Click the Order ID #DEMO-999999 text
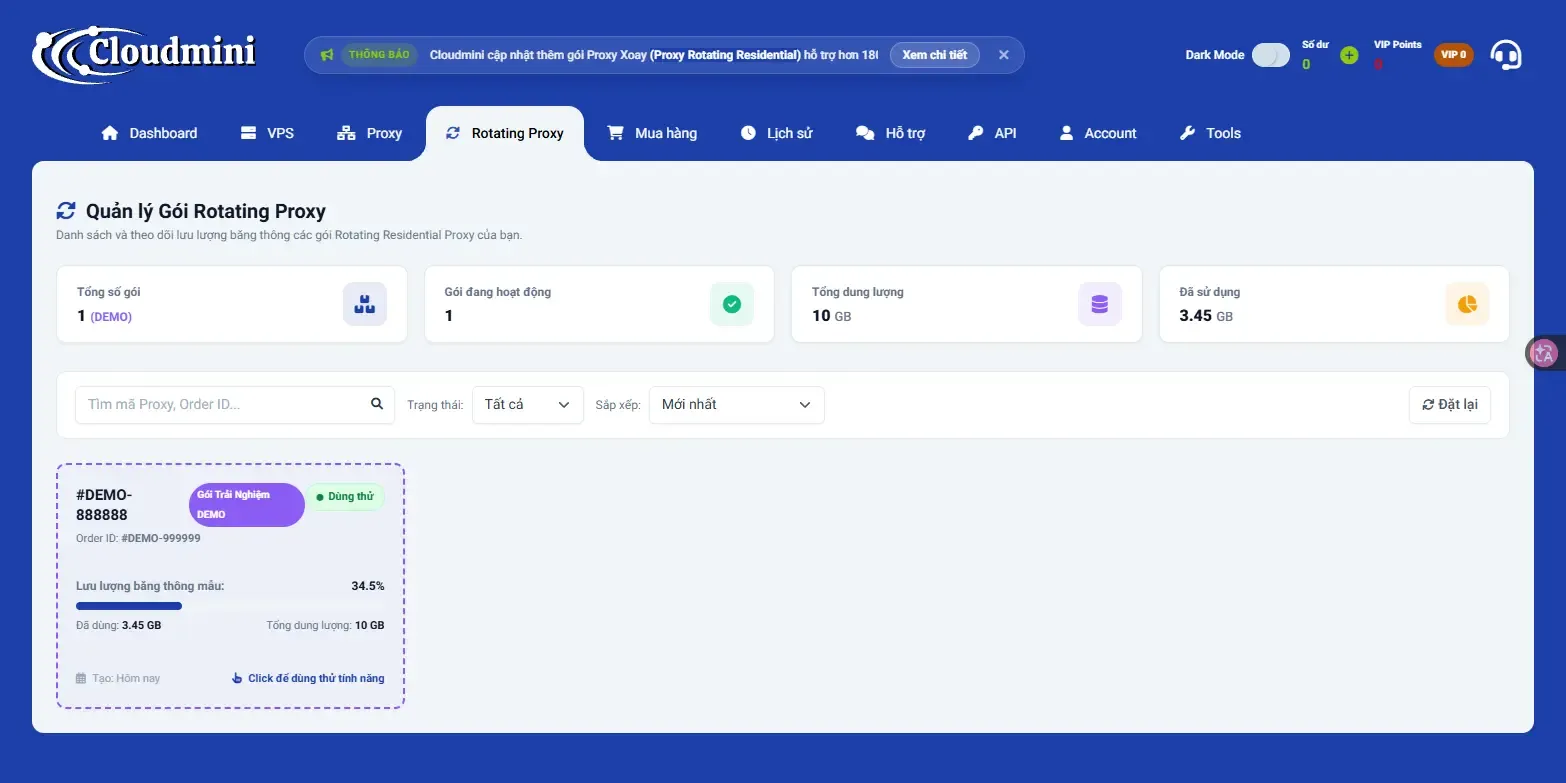 point(138,538)
